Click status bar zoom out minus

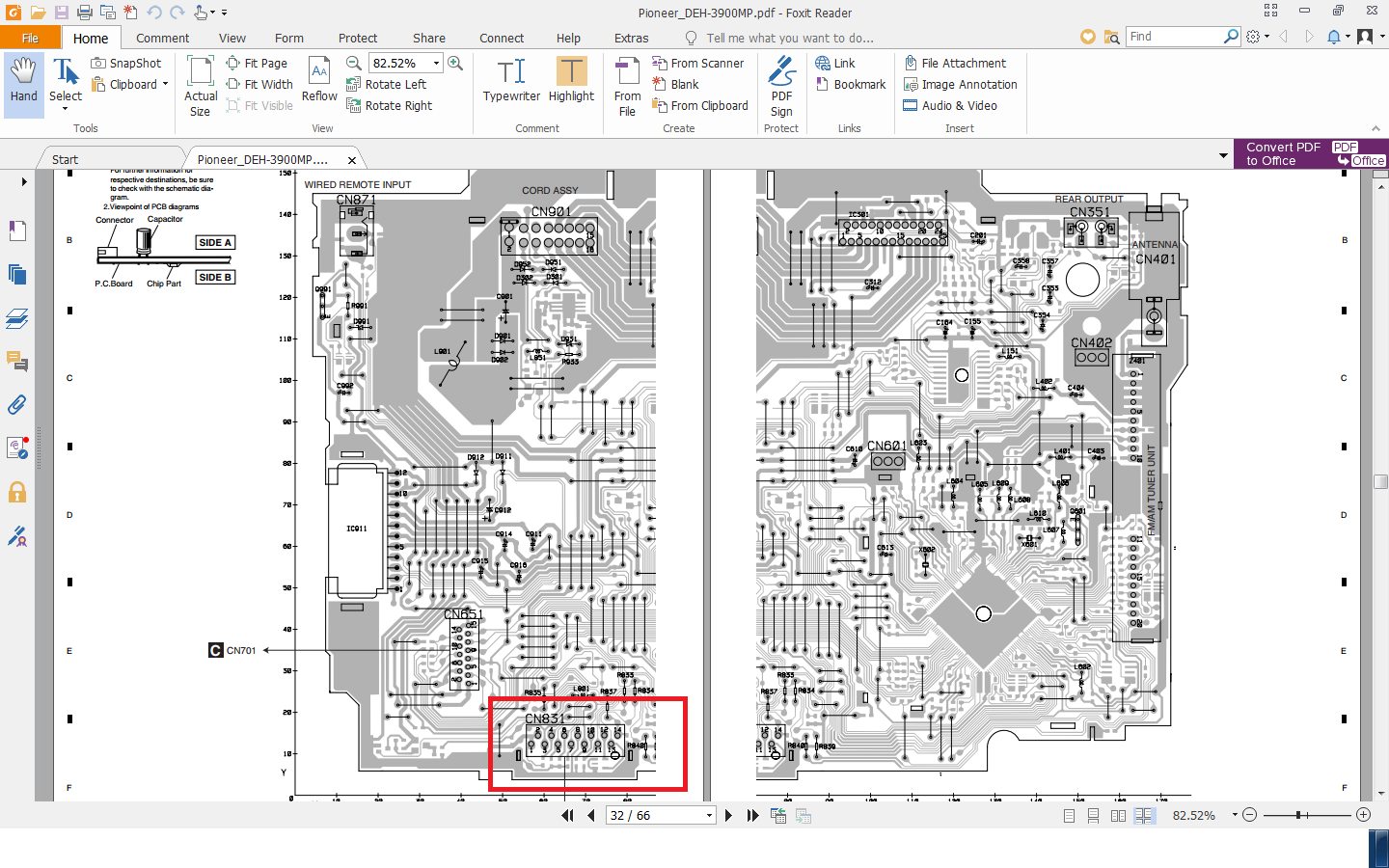tap(1250, 815)
